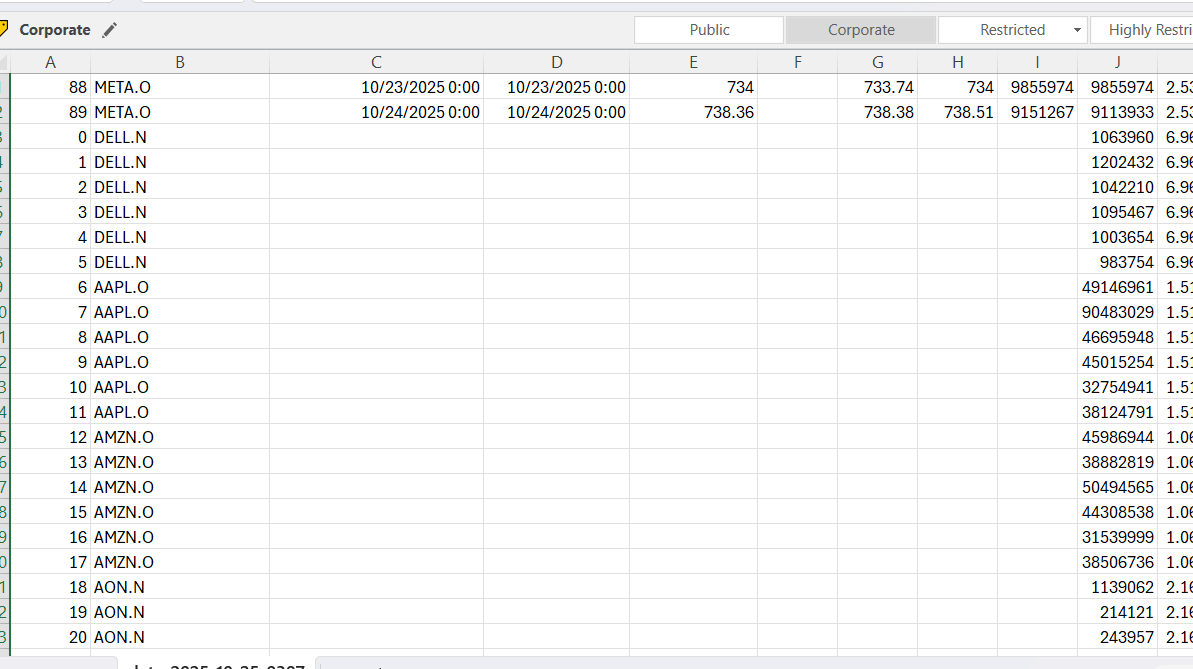Select column J header
This screenshot has height=669, width=1193.
pyautogui.click(x=1117, y=62)
